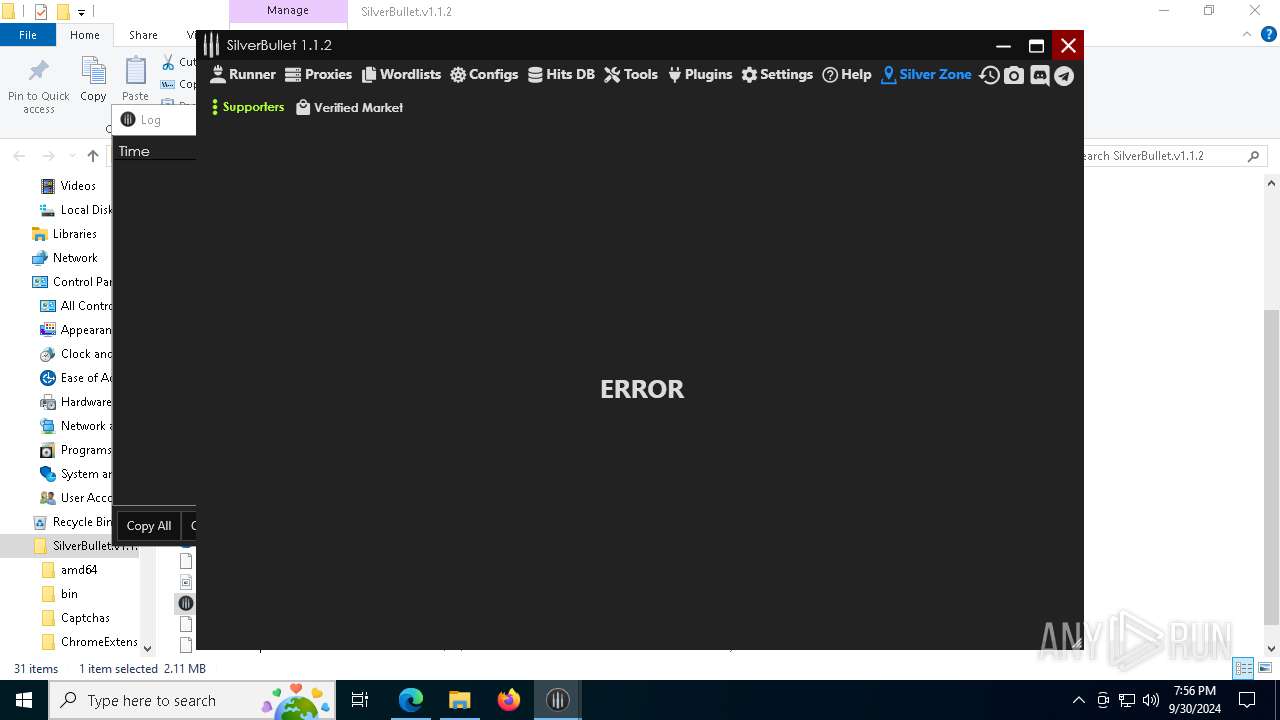
Task: Open the Proxies tab in SilverBullet
Action: point(318,74)
